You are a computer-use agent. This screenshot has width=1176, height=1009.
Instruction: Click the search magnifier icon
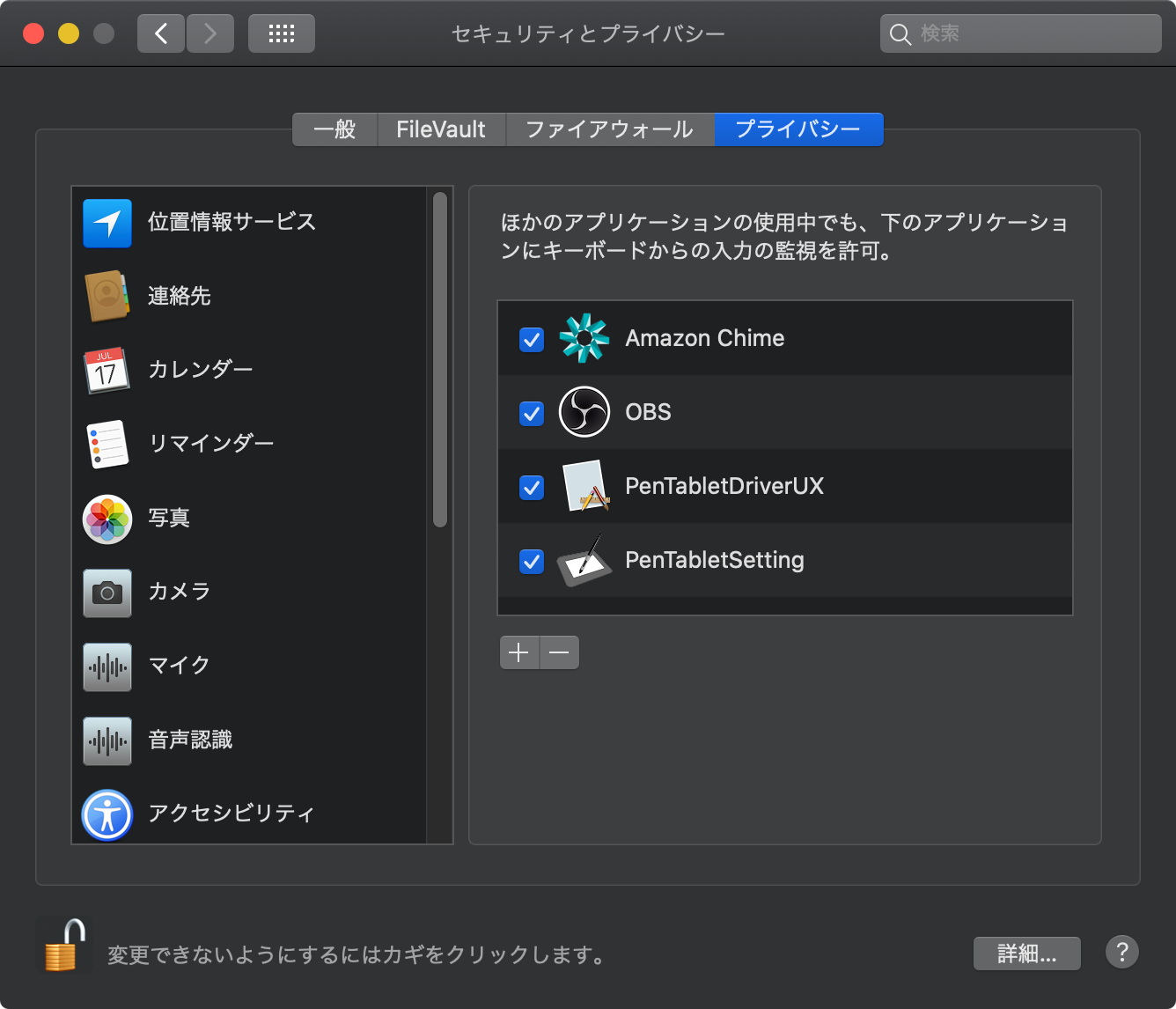pos(900,34)
